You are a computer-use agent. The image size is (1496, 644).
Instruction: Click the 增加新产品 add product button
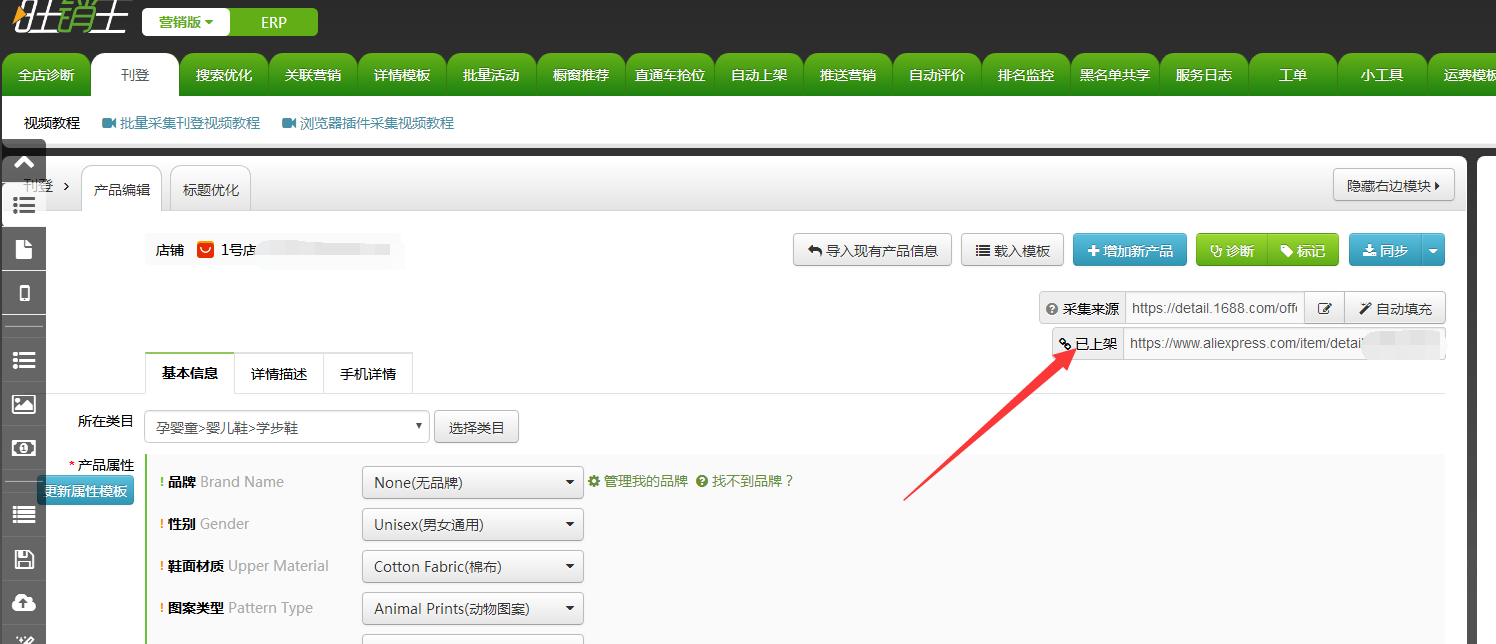pos(1130,250)
